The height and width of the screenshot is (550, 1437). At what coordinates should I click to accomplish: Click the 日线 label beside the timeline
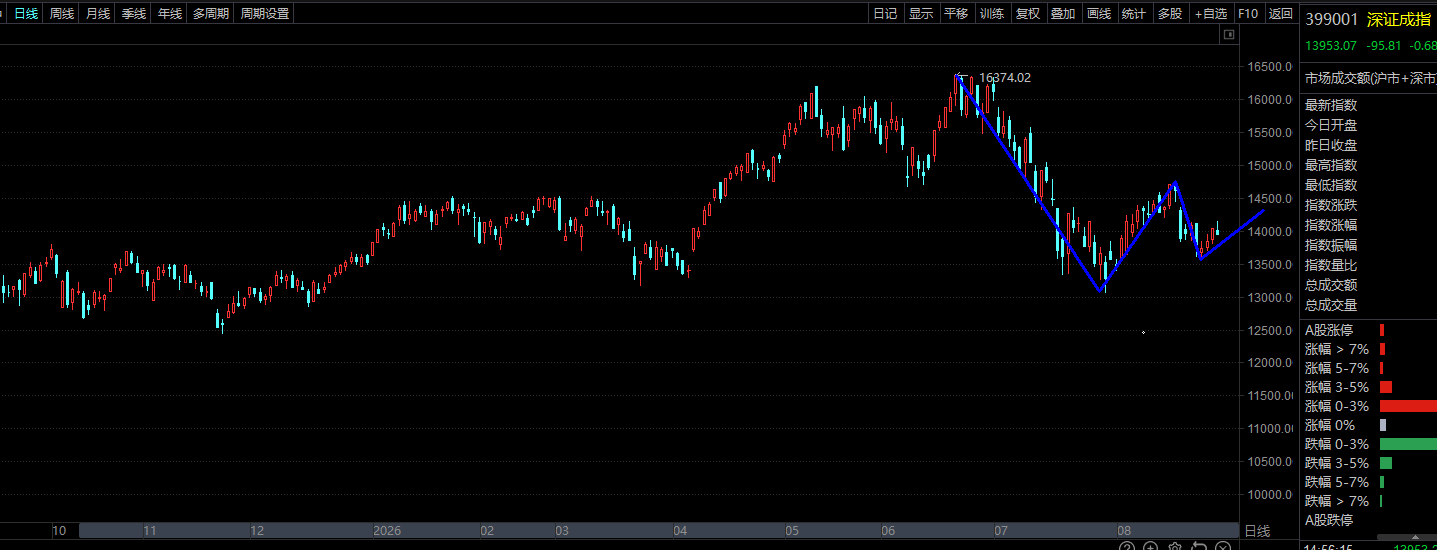(x=1257, y=531)
